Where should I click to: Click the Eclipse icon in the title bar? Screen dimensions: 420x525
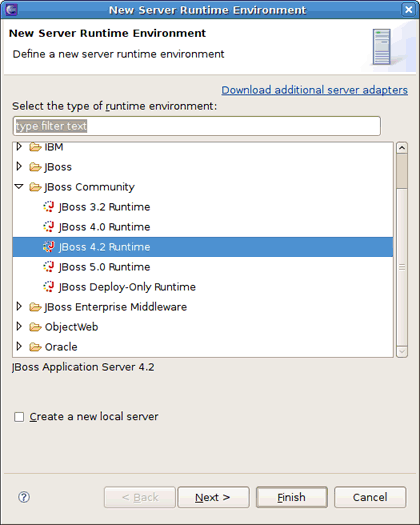[x=11, y=9]
